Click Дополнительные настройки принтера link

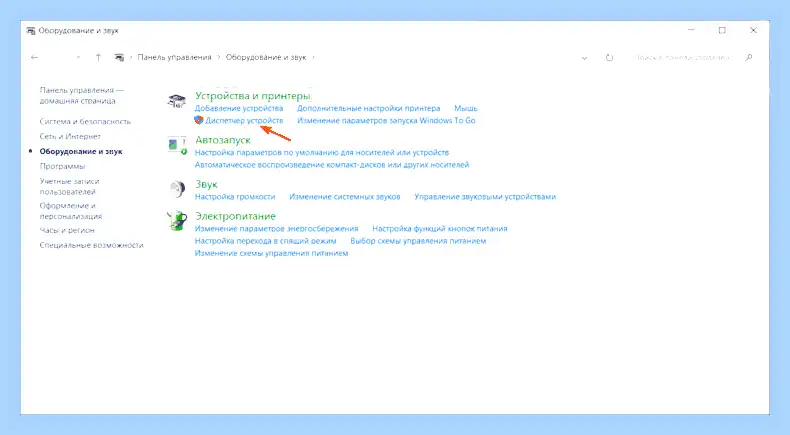click(368, 108)
